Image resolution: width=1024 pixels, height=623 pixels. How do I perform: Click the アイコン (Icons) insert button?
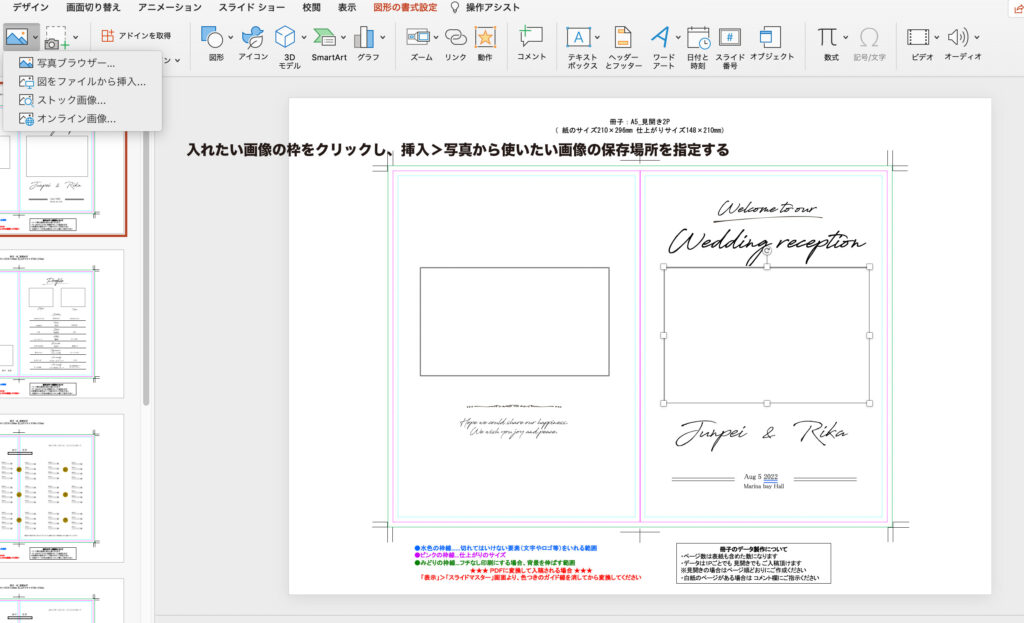click(253, 40)
